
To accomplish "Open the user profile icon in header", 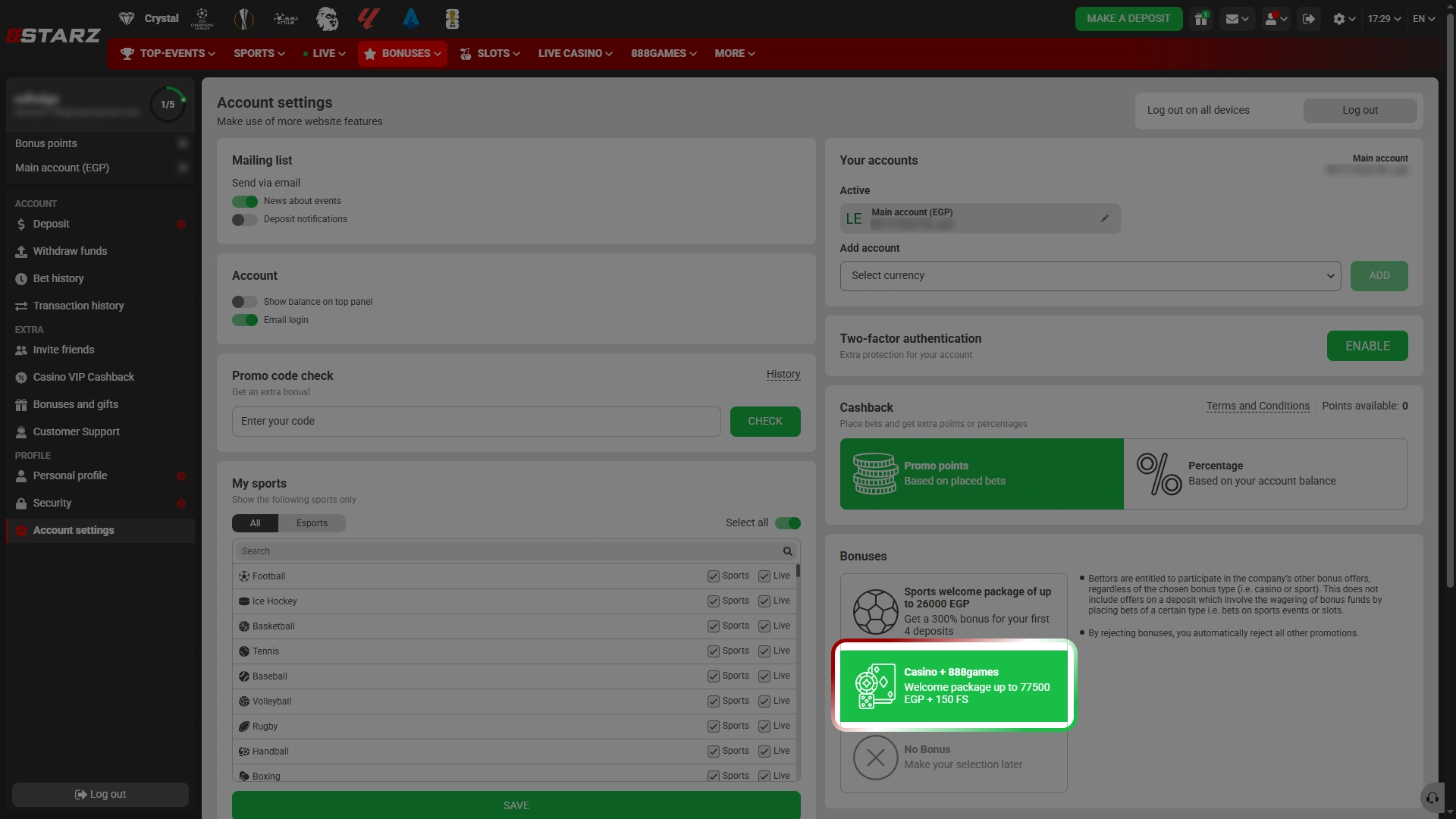I will (x=1276, y=19).
